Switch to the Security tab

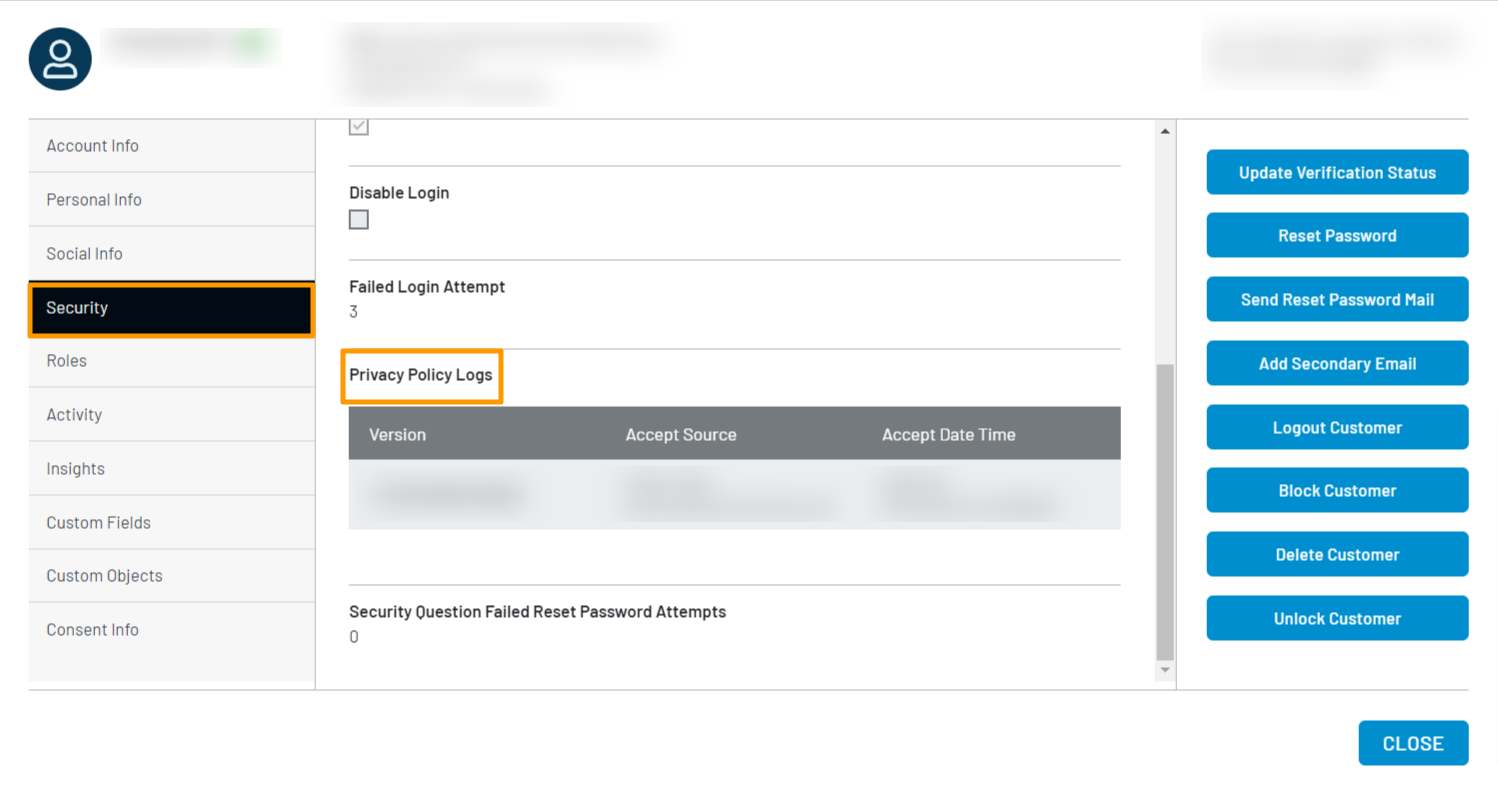[170, 308]
